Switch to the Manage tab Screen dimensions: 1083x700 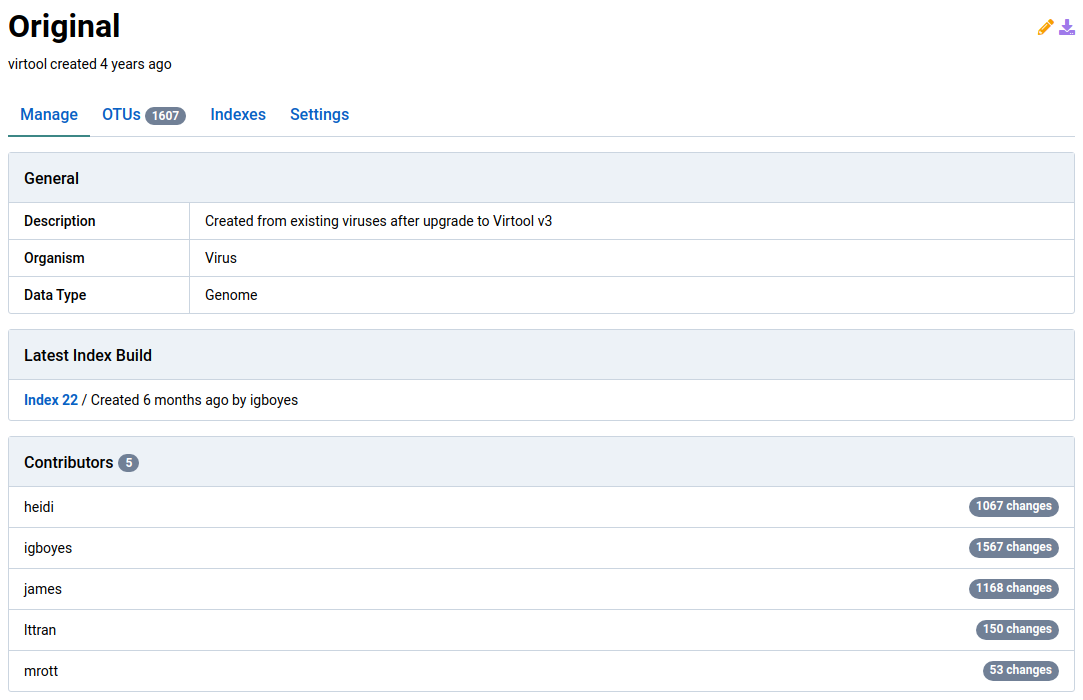(x=49, y=115)
